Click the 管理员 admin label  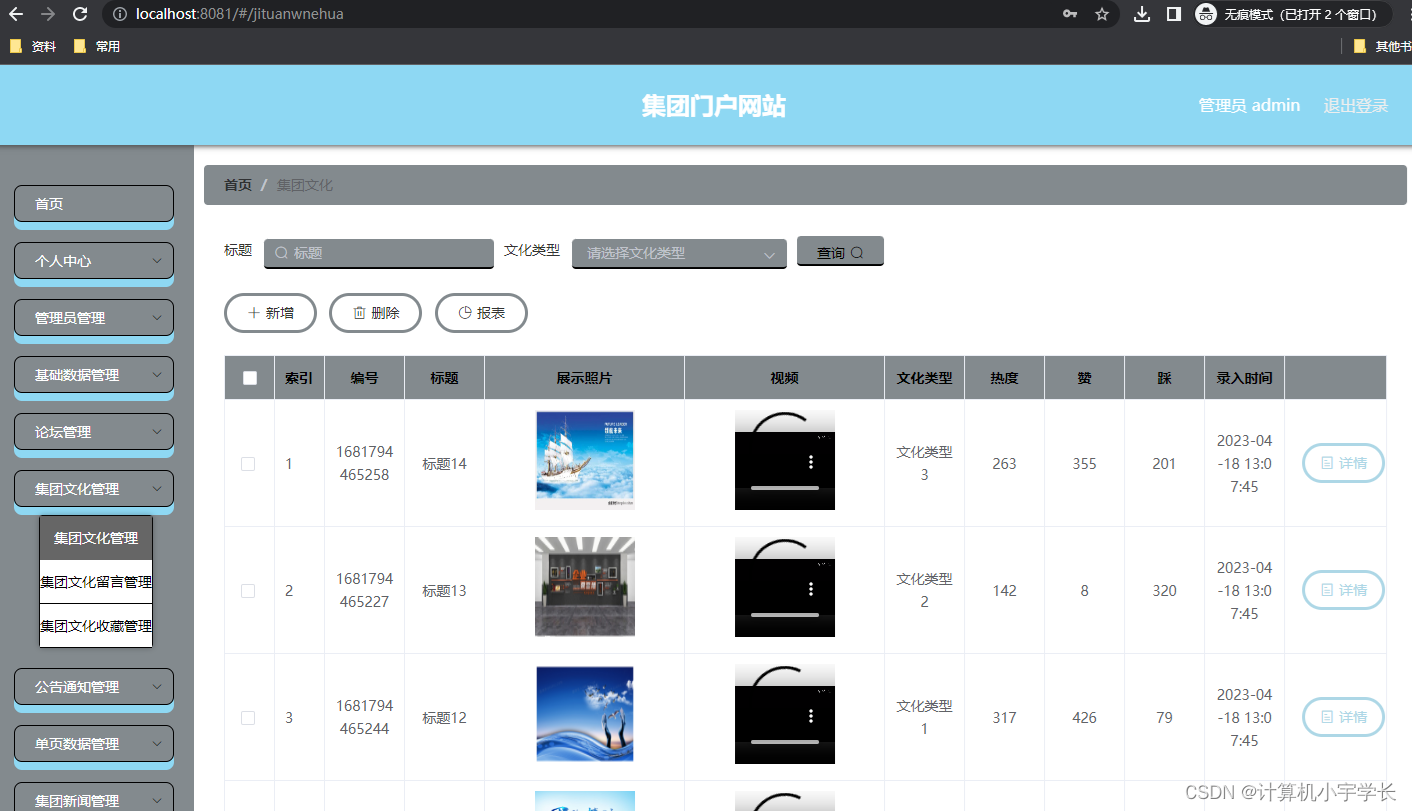pyautogui.click(x=1249, y=105)
